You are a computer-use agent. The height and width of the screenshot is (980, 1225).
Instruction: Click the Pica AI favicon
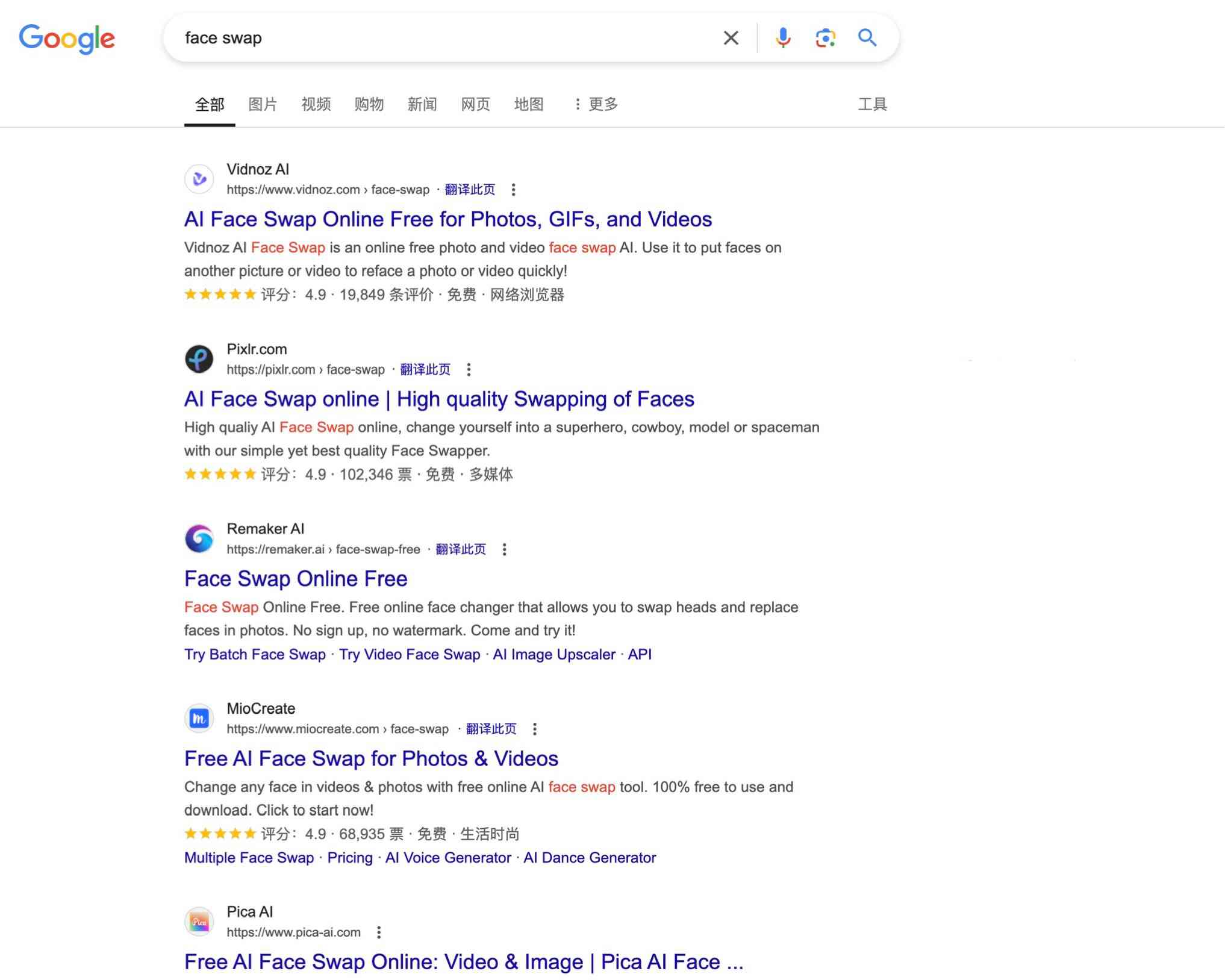click(199, 922)
